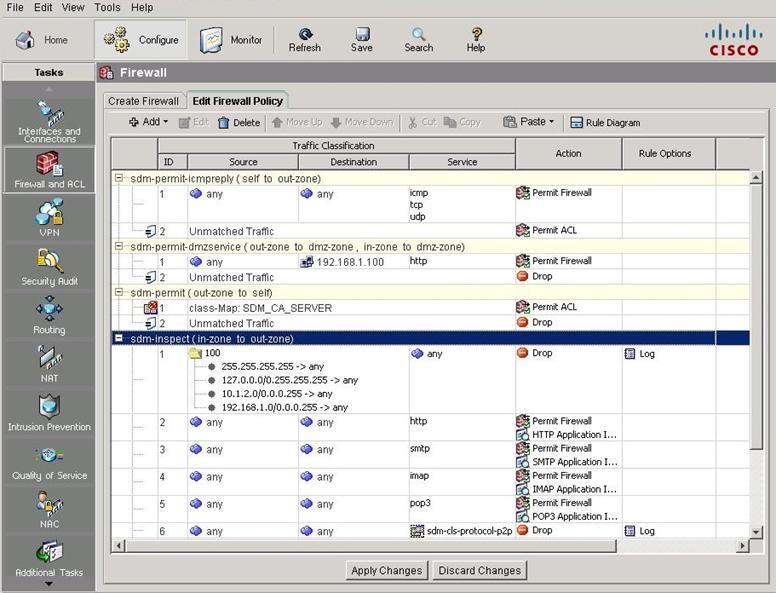Viewport: 776px width, 593px height.
Task: Open the Rule Diagram
Action: tap(605, 122)
